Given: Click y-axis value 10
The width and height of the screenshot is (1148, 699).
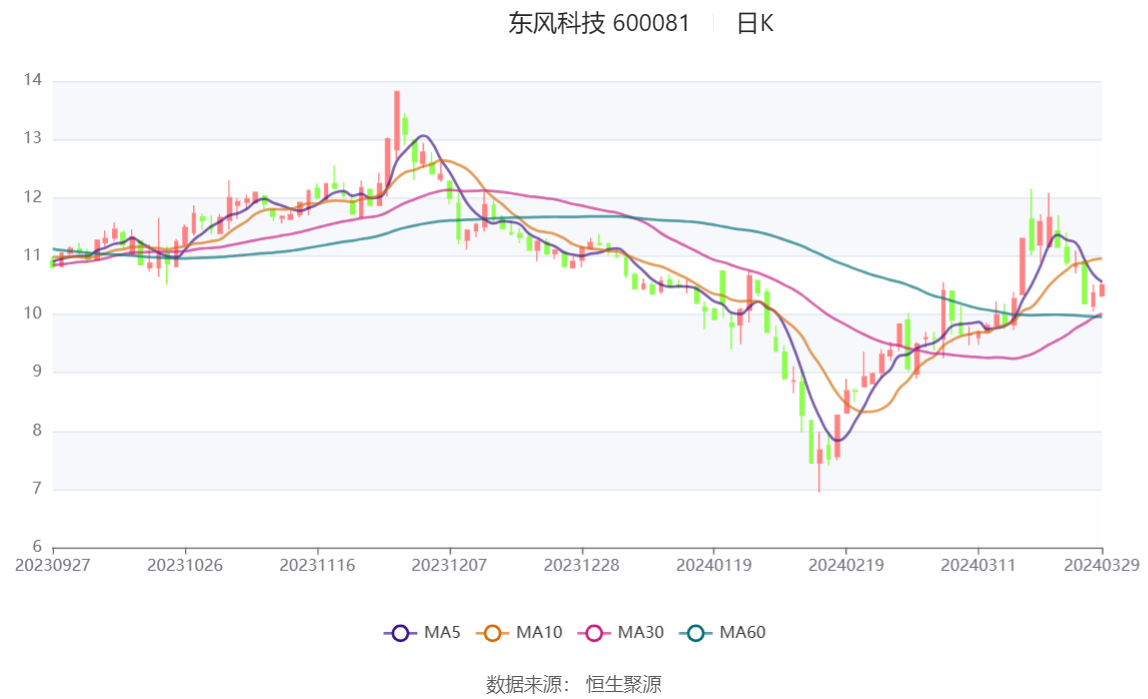Looking at the screenshot, I should tap(32, 313).
